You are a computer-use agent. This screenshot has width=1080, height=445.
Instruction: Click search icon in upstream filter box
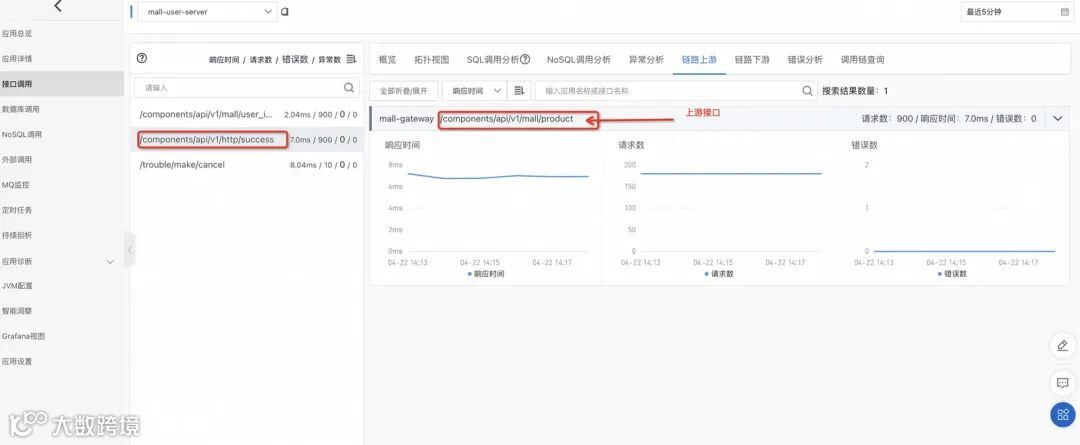[807, 91]
